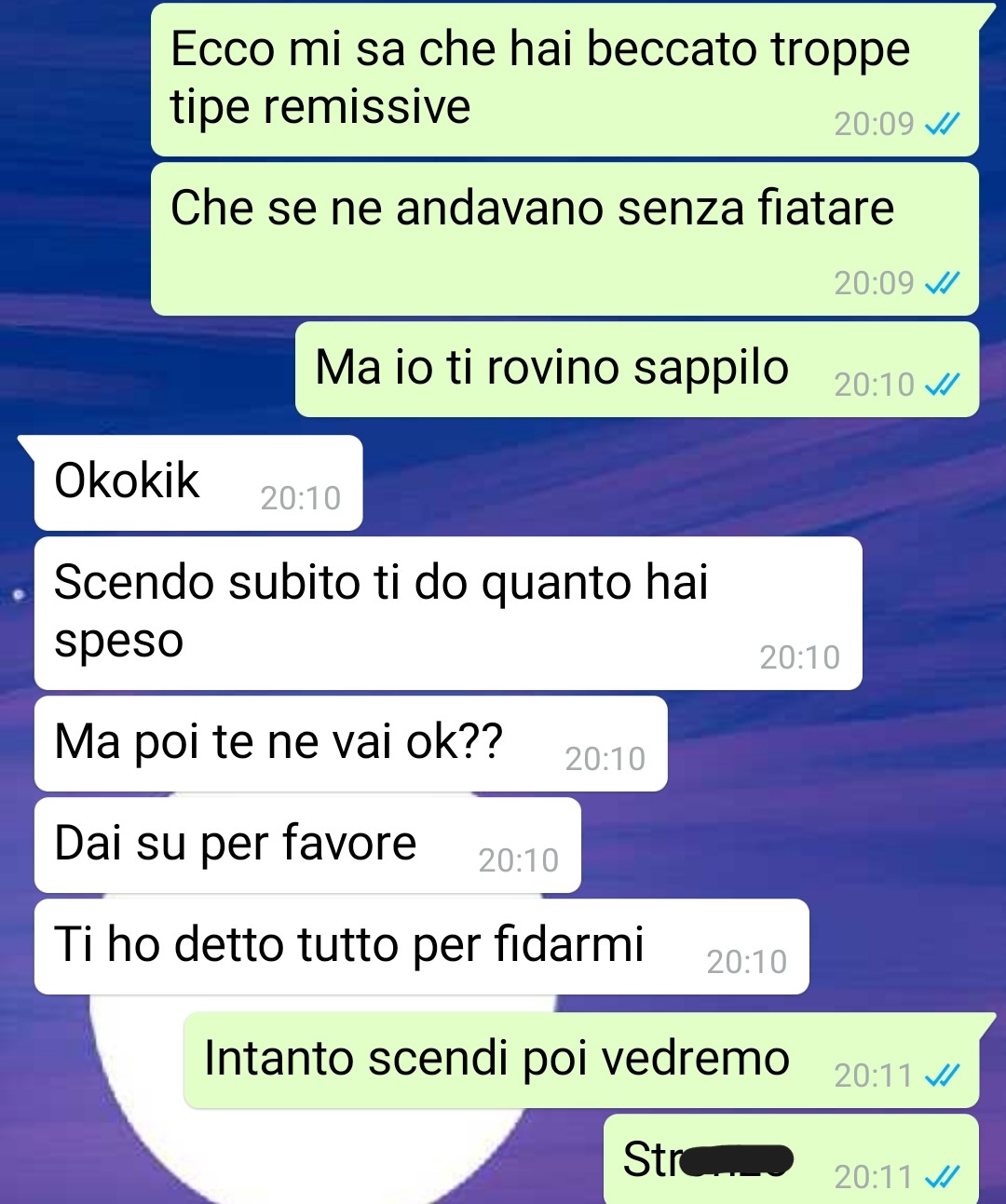Tap read-receipt ticks on "Ecco mi sa" message

coord(942,124)
